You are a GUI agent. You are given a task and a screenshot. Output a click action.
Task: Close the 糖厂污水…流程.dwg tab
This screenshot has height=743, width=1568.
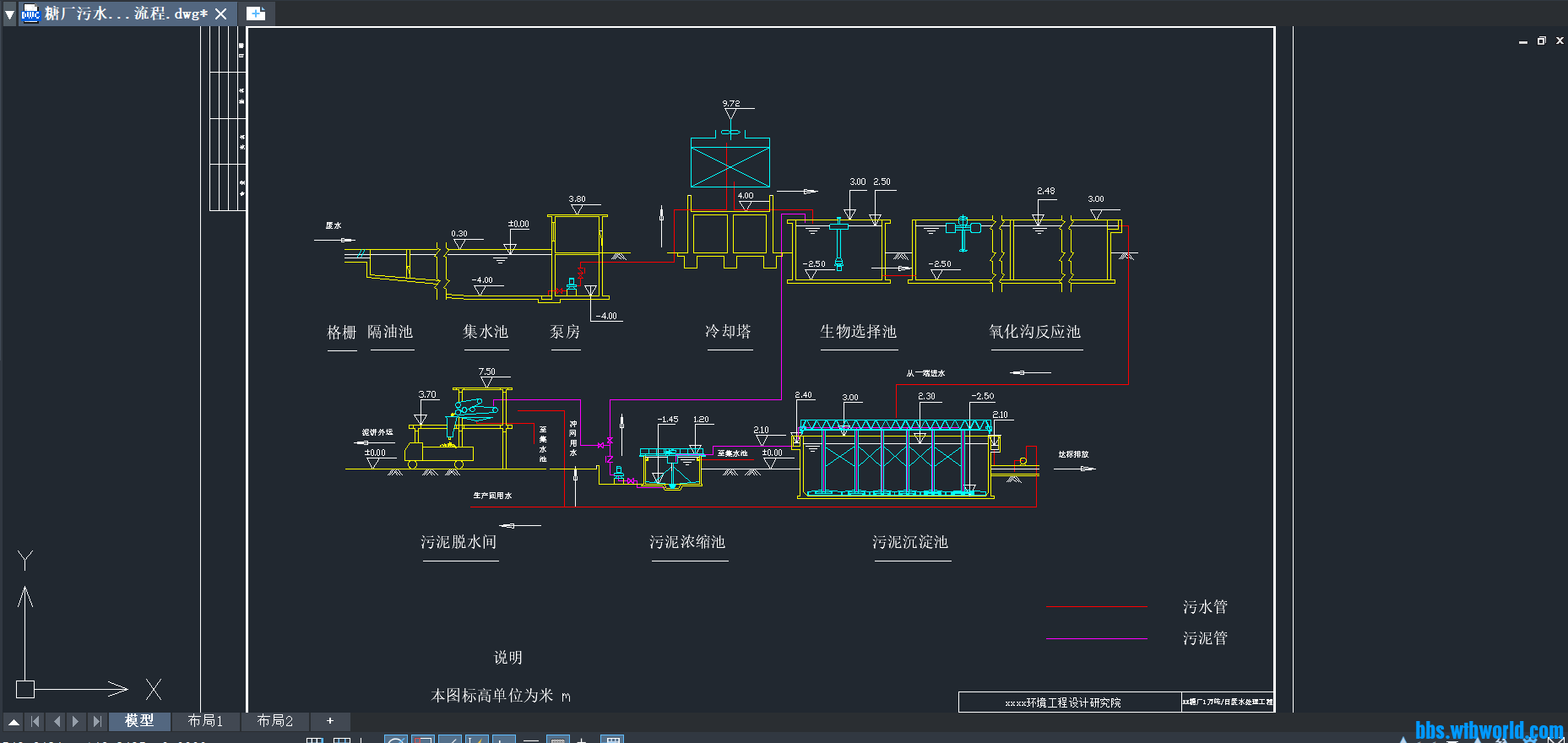(x=221, y=14)
